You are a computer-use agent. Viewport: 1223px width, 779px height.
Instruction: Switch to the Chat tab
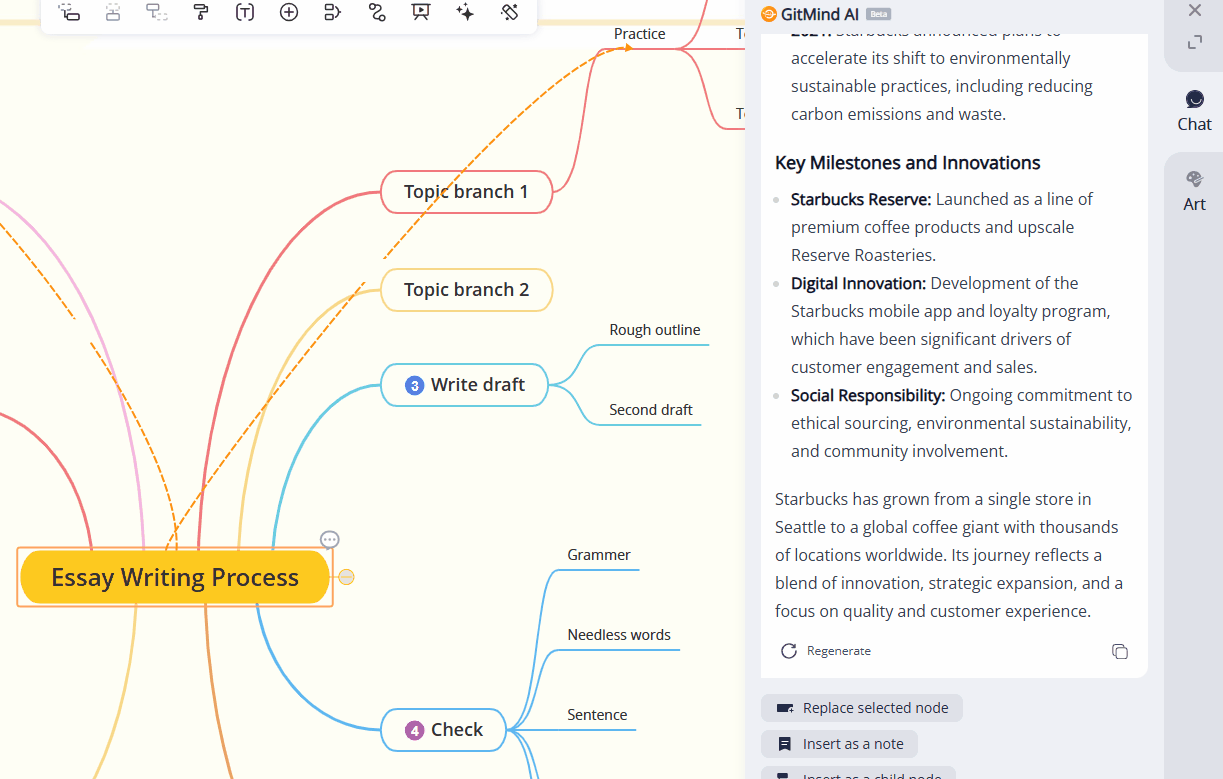point(1194,110)
